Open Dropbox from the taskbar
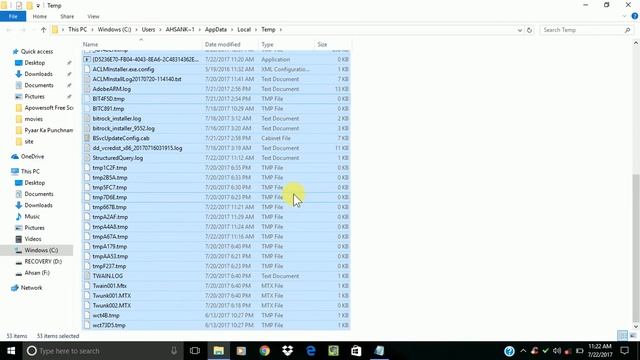This screenshot has width=640, height=360. pyautogui.click(x=288, y=351)
